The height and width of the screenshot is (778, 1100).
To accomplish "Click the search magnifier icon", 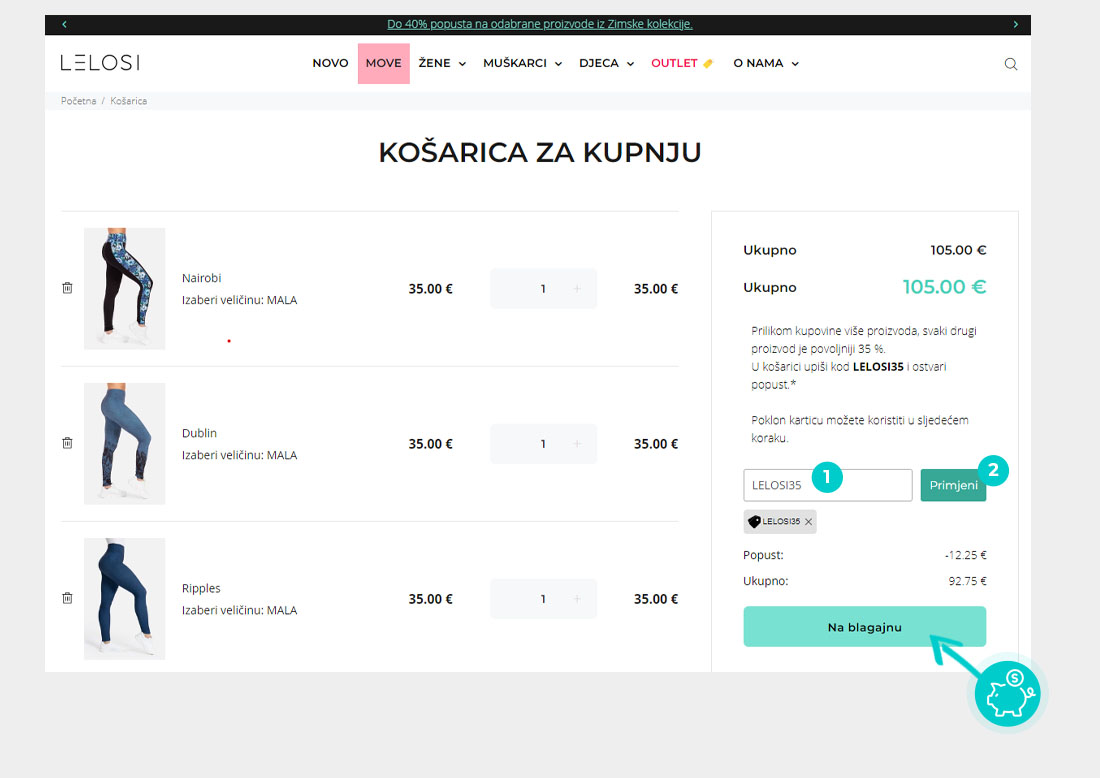I will point(1010,64).
